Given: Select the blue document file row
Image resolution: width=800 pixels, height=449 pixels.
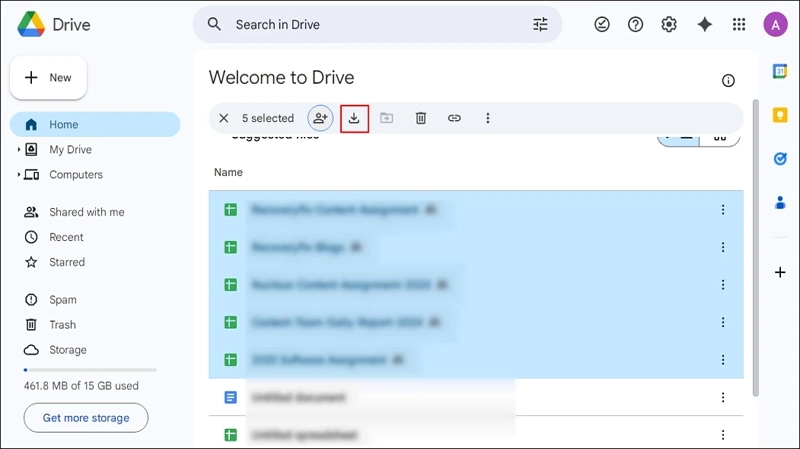Looking at the screenshot, I should [476, 397].
